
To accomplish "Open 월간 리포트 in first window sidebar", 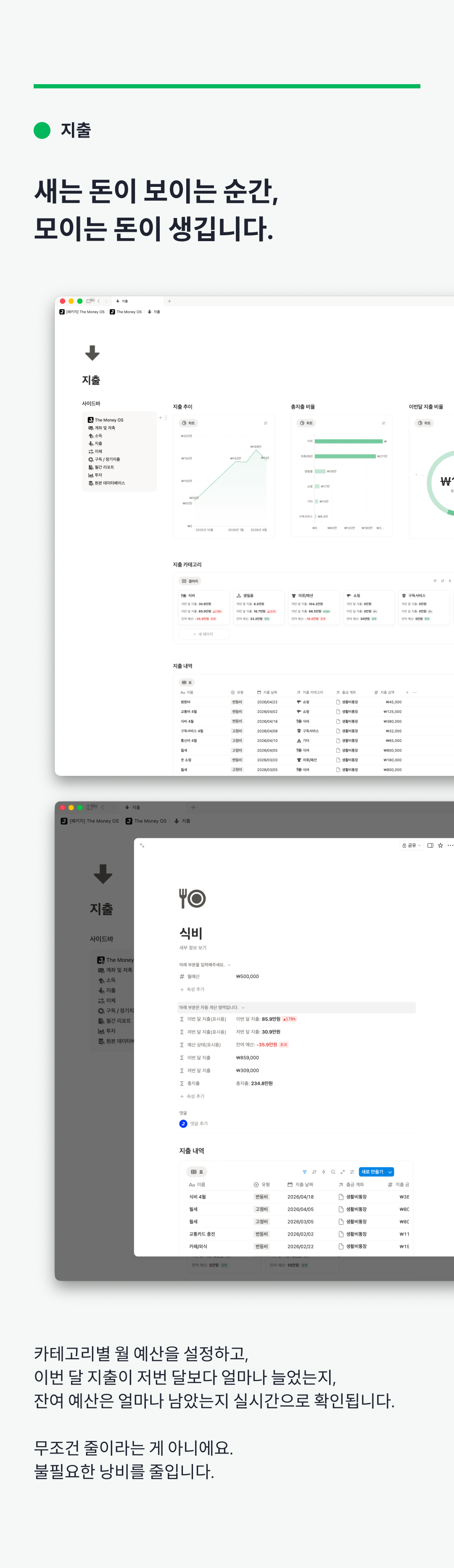I will pyautogui.click(x=101, y=468).
